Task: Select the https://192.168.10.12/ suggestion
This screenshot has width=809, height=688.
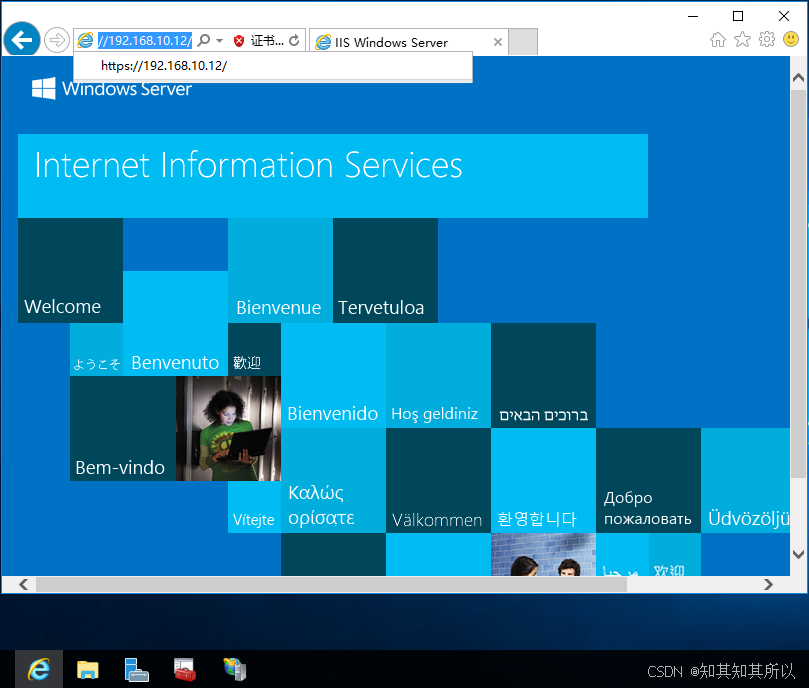Action: pos(164,66)
